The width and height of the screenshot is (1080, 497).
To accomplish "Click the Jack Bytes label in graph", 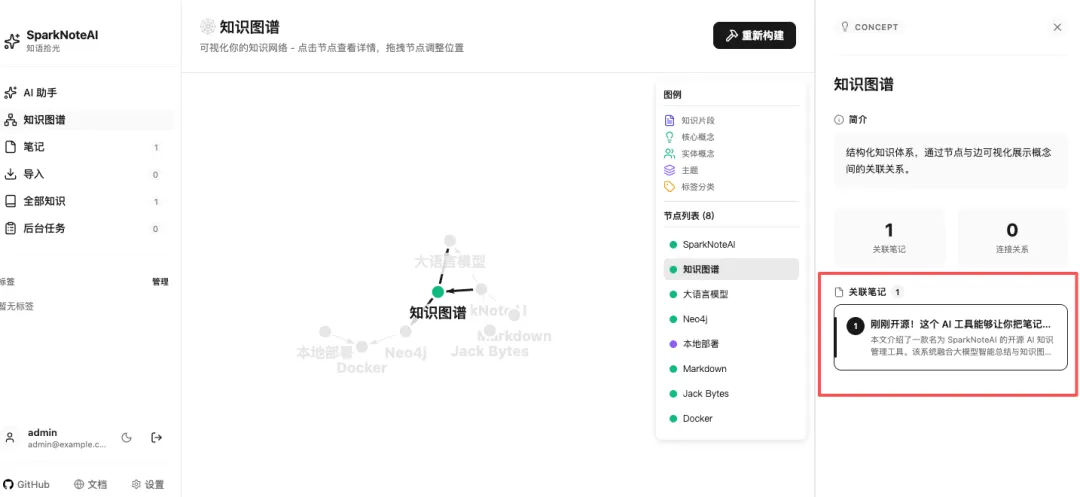I will [x=490, y=351].
